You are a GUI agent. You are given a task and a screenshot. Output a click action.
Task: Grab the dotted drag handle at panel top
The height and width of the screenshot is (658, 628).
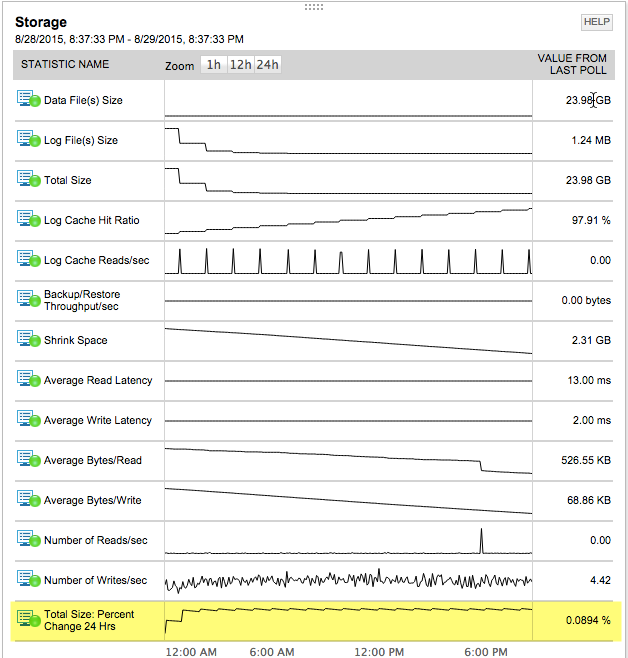click(x=314, y=7)
